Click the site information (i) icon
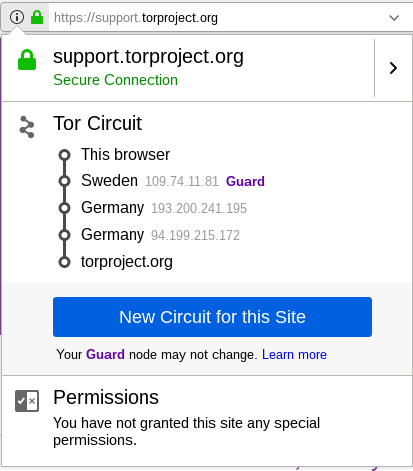Image resolution: width=413 pixels, height=471 pixels. coord(17,17)
